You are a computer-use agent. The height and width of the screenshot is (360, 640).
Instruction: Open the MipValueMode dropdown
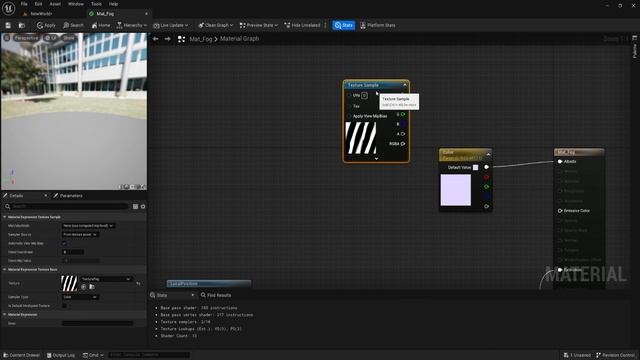(x=88, y=226)
